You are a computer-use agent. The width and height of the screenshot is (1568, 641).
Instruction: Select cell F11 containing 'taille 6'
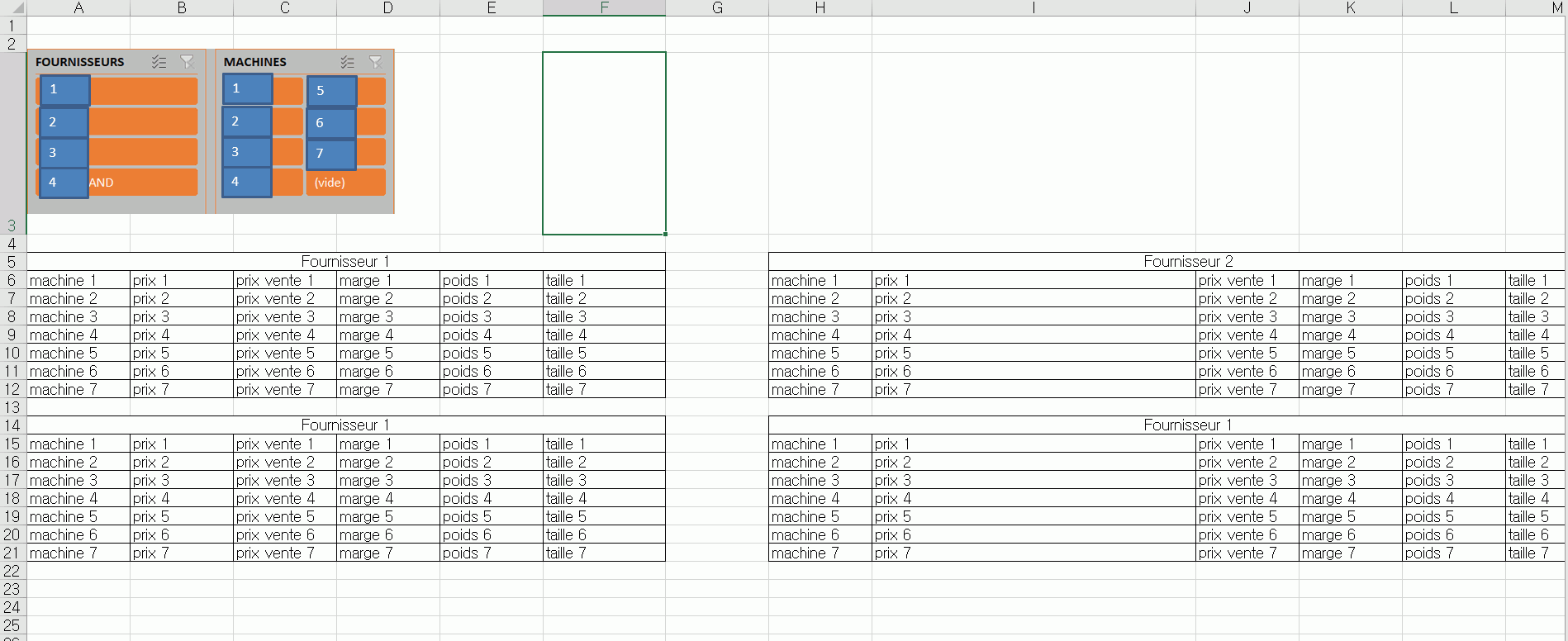(x=604, y=371)
